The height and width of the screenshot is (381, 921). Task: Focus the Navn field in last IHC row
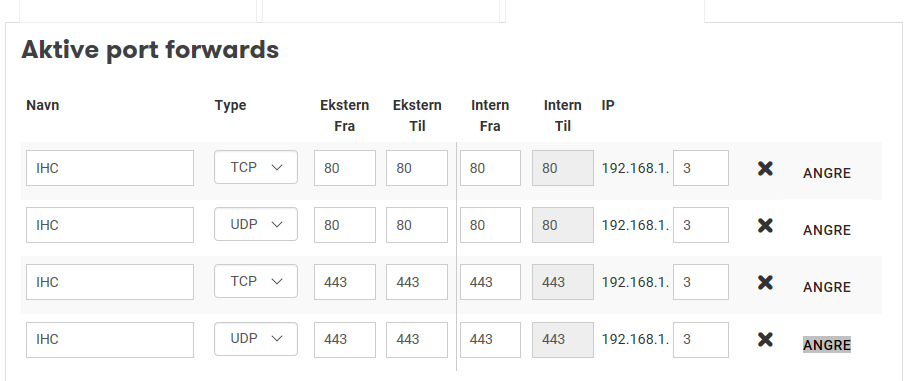tap(110, 339)
